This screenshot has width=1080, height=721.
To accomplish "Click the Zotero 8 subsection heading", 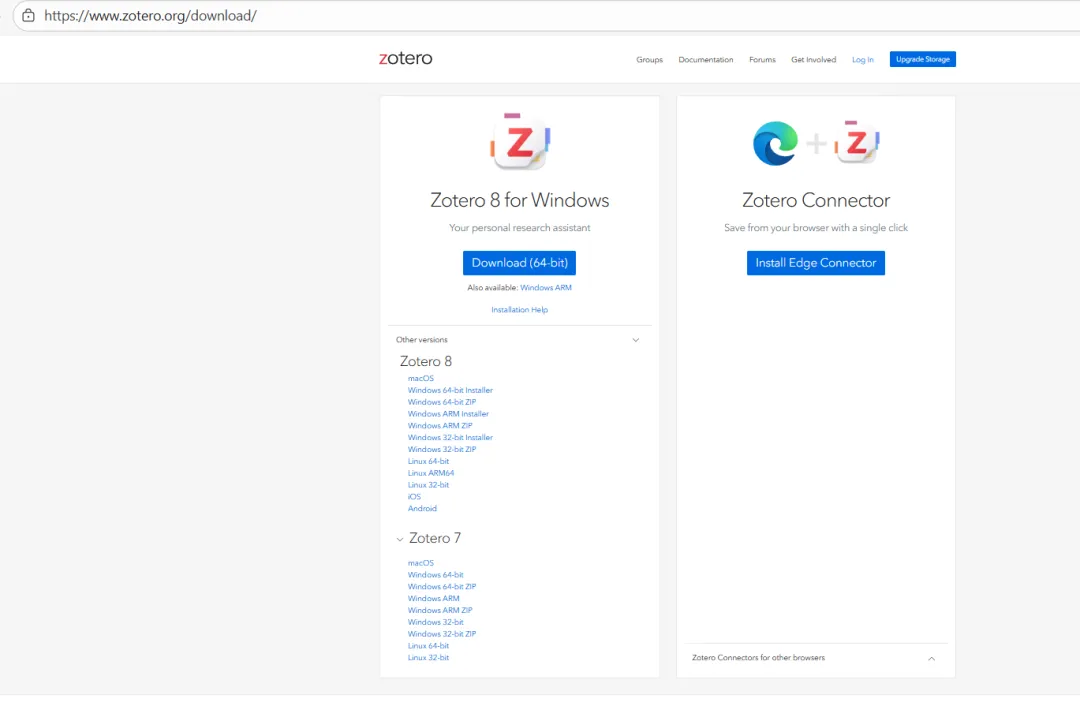I will 426,362.
